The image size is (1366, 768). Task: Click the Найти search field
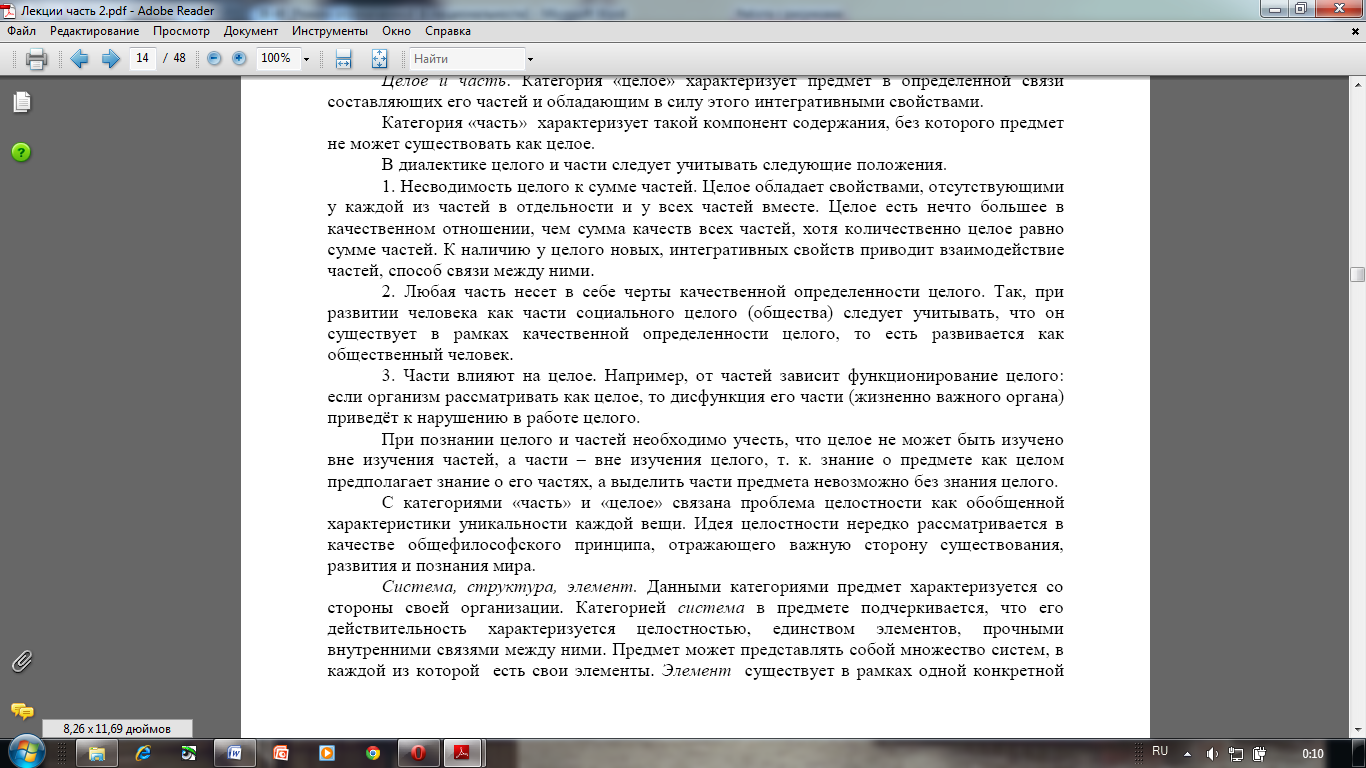tap(467, 59)
